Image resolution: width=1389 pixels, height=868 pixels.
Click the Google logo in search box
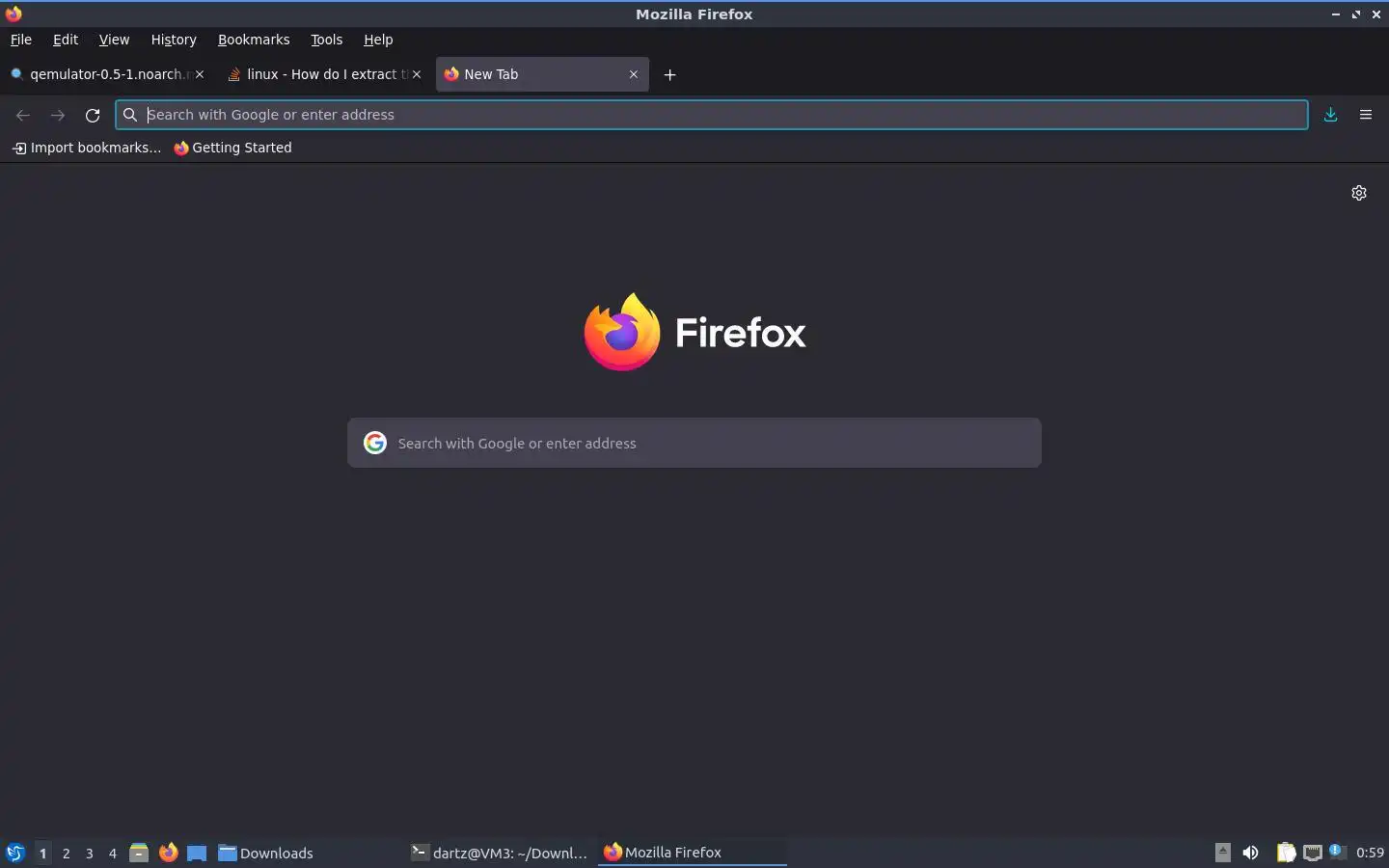point(375,443)
